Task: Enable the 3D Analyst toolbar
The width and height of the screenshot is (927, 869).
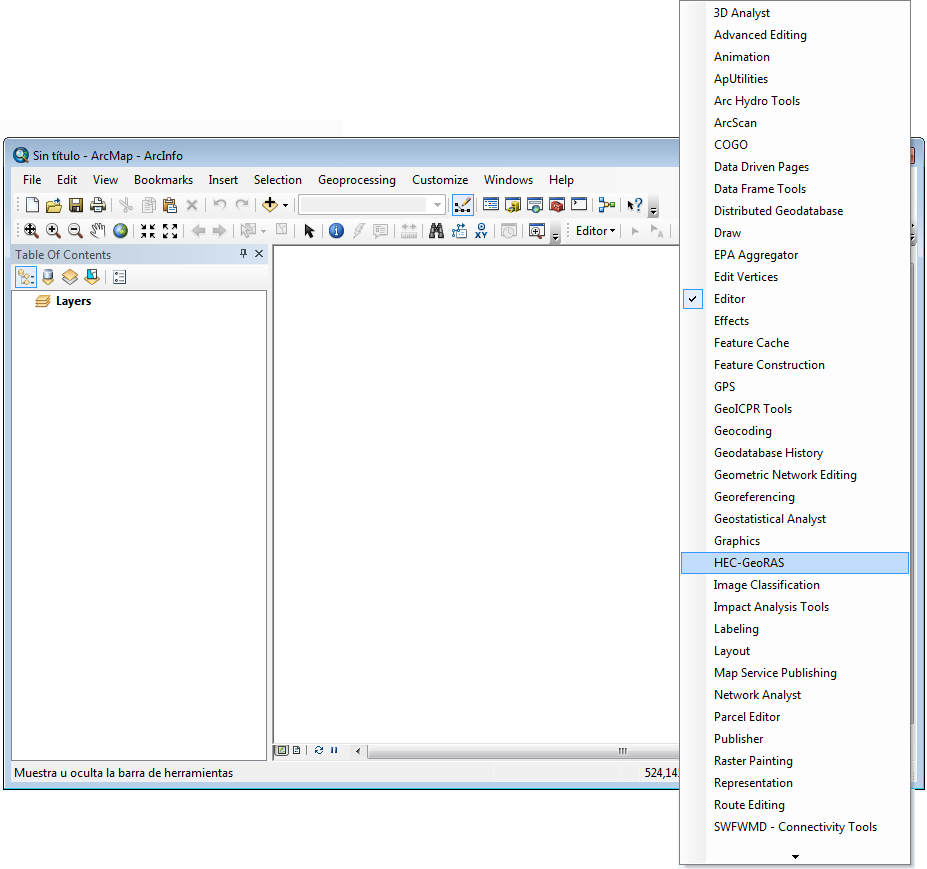Action: 795,13
